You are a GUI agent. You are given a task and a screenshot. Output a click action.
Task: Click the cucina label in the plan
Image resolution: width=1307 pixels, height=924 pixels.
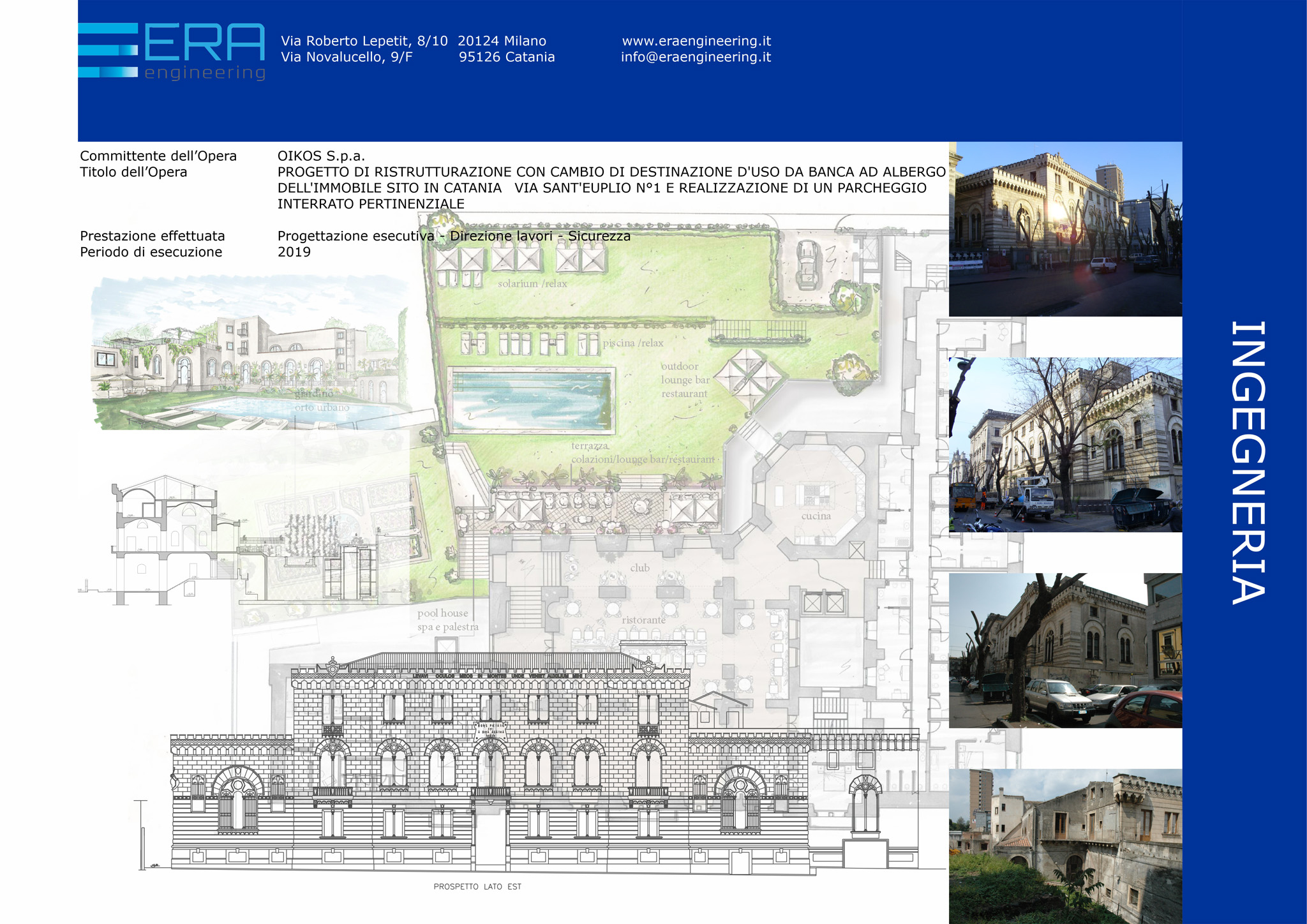coord(816,516)
